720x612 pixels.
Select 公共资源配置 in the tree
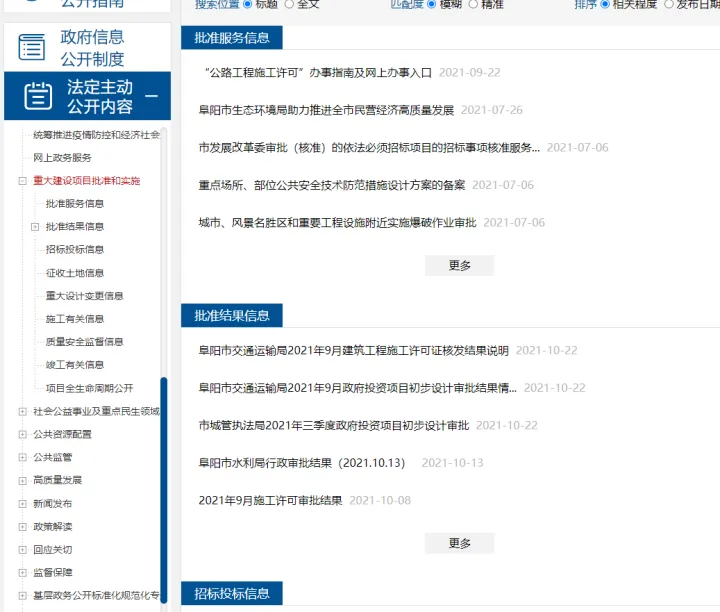coord(62,434)
